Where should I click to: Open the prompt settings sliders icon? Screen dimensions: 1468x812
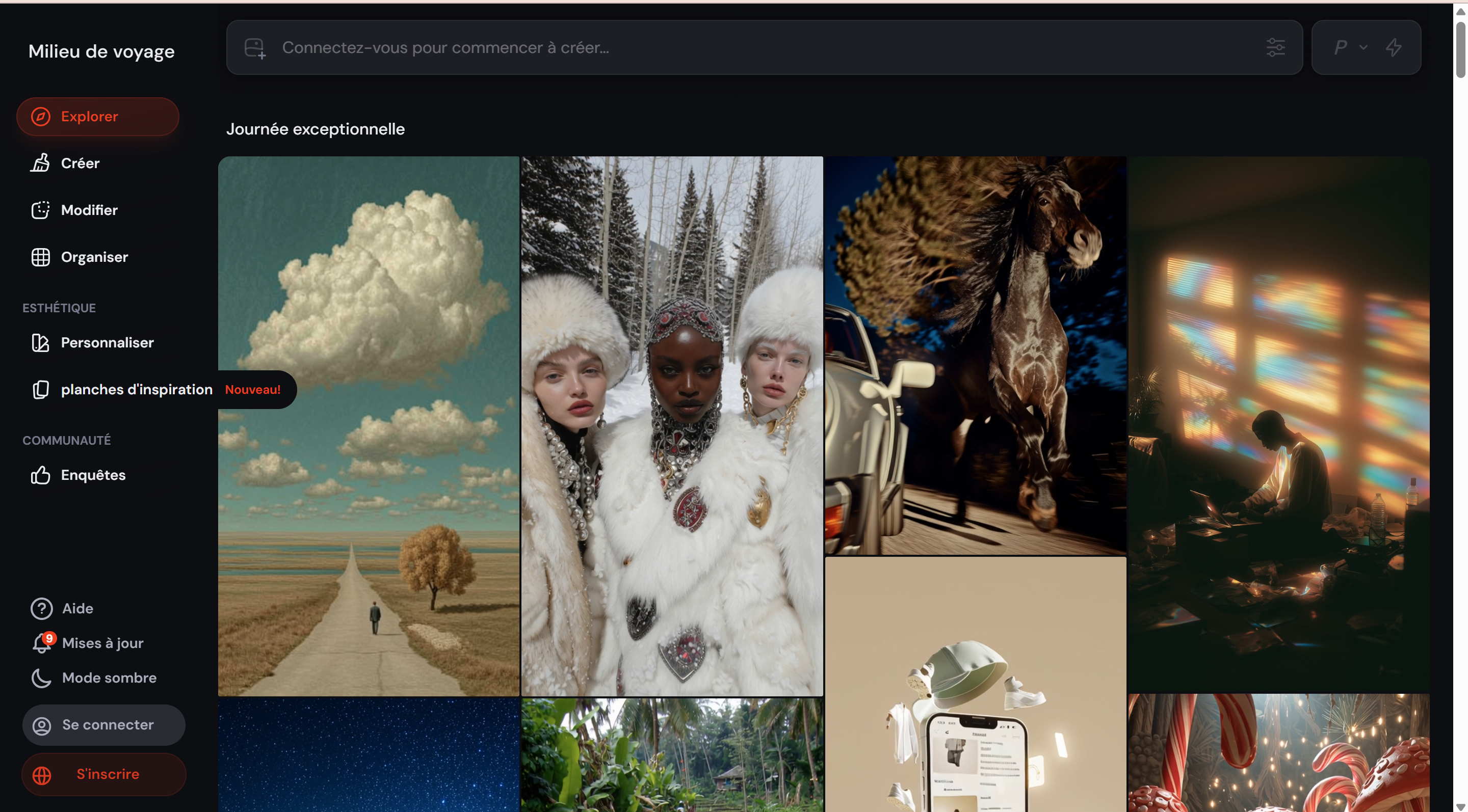tap(1275, 47)
